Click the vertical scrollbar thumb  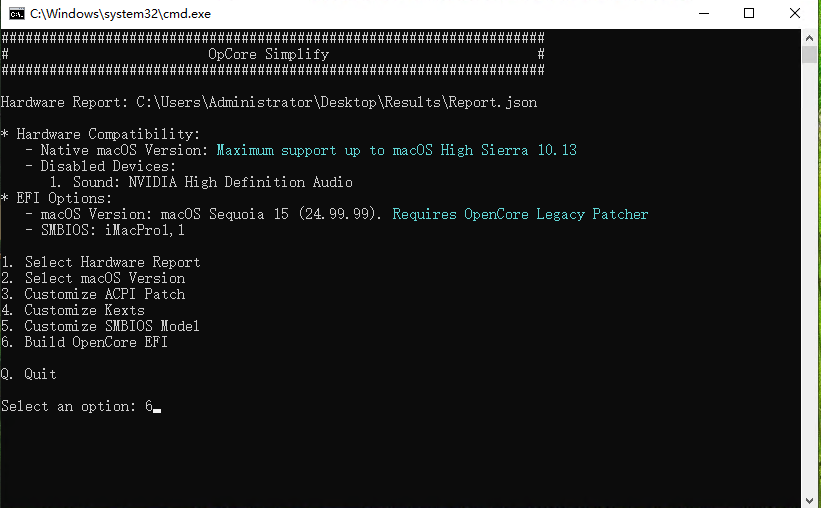point(811,56)
